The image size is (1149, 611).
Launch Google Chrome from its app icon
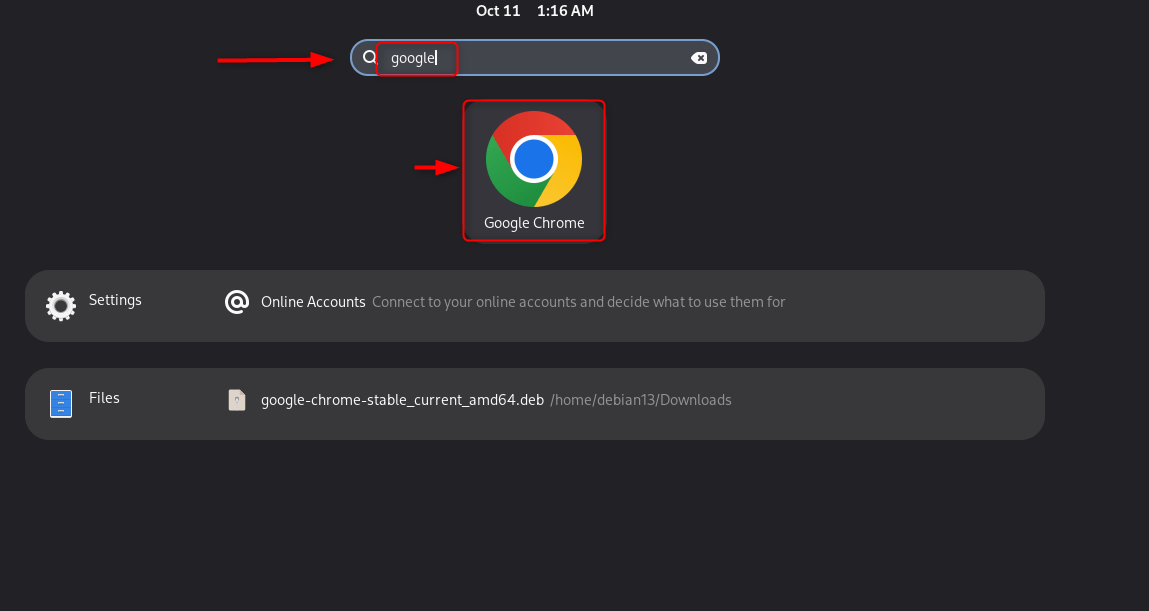click(x=534, y=159)
